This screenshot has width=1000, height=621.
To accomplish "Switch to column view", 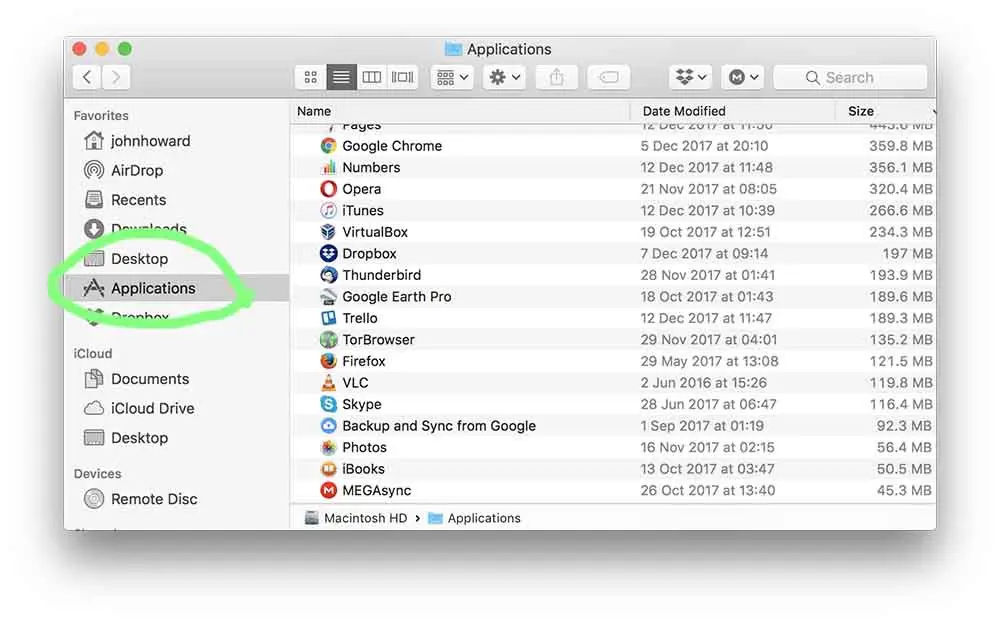I will coord(372,77).
